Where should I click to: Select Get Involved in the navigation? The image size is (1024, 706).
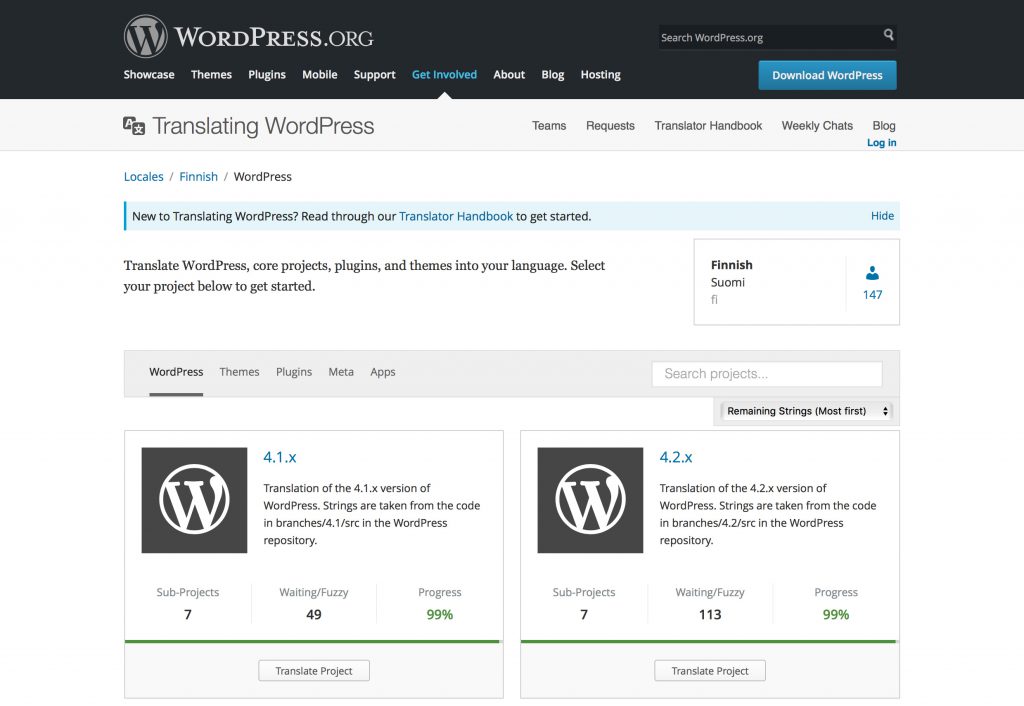pos(444,74)
